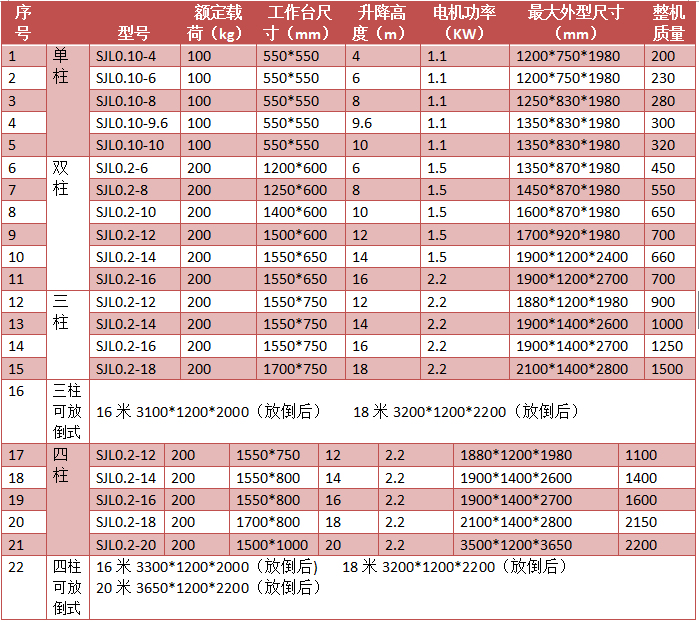Click the 四柱可放倒式 category cell

(x=67, y=588)
